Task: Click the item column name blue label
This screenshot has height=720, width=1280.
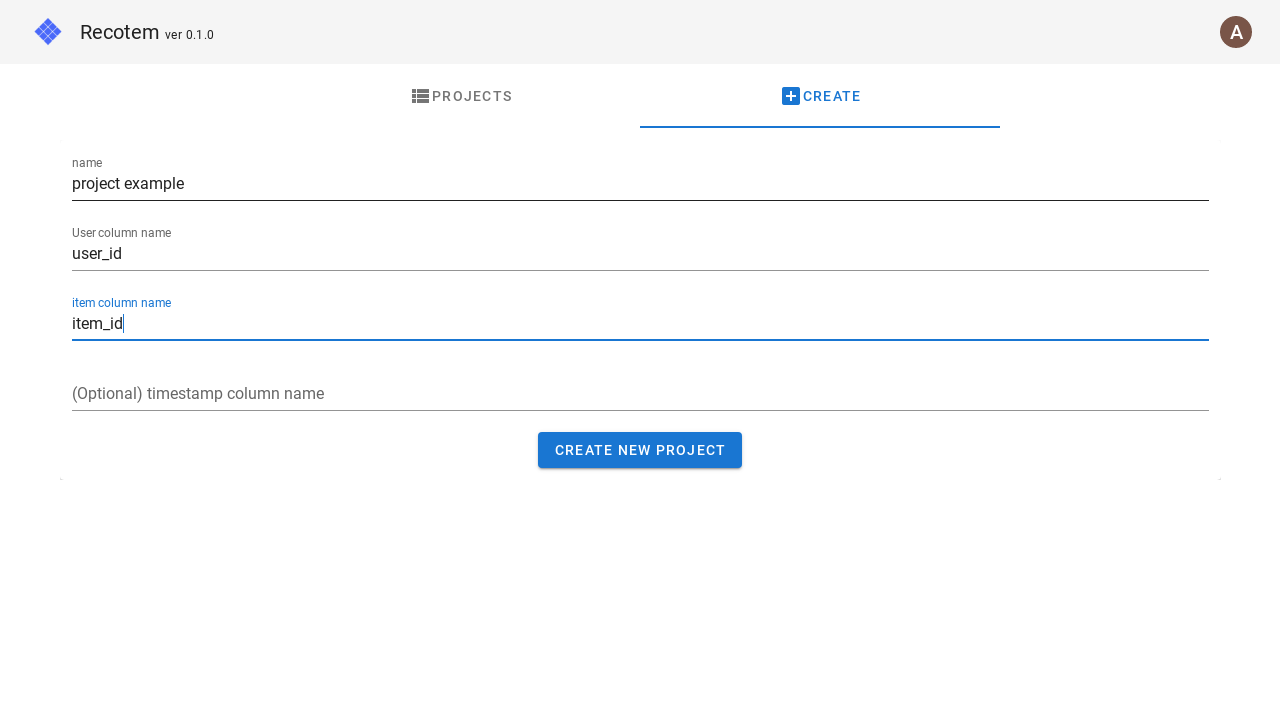Action: click(x=121, y=303)
